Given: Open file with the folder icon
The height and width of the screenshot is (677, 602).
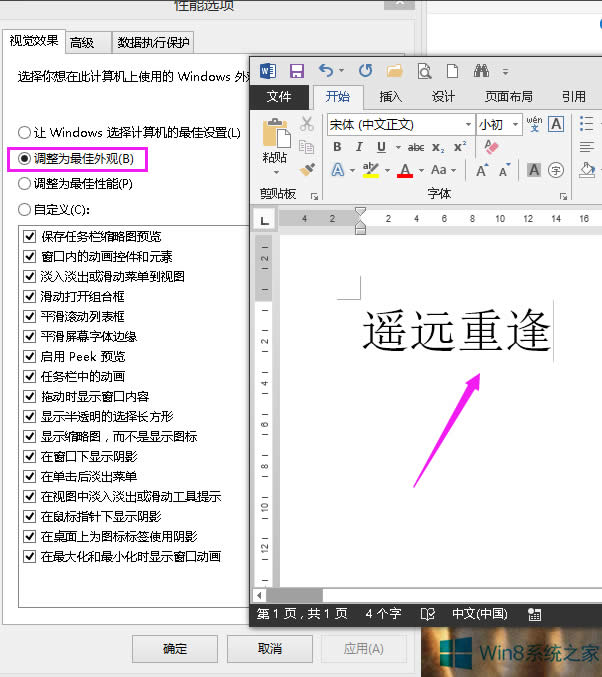Looking at the screenshot, I should (394, 71).
